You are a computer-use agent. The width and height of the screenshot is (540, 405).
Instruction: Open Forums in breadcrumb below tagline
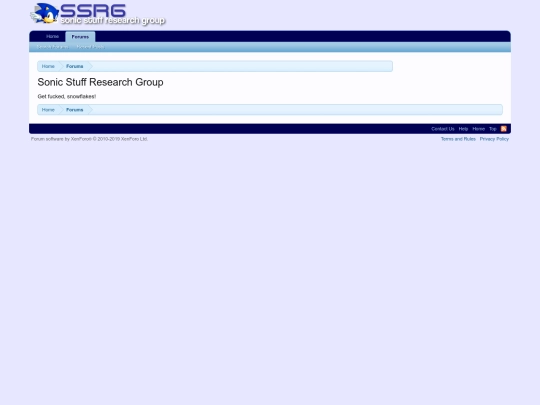75,110
